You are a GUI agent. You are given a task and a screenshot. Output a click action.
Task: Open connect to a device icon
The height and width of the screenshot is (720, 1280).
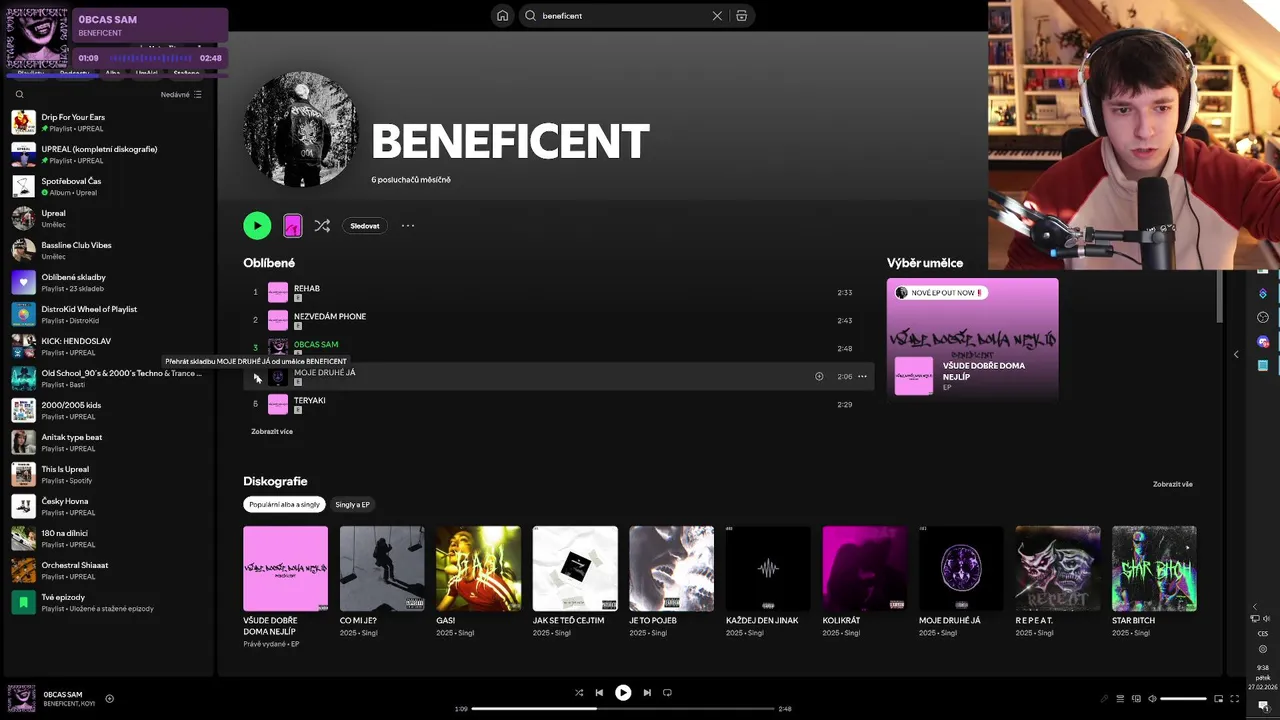pyautogui.click(x=1136, y=699)
